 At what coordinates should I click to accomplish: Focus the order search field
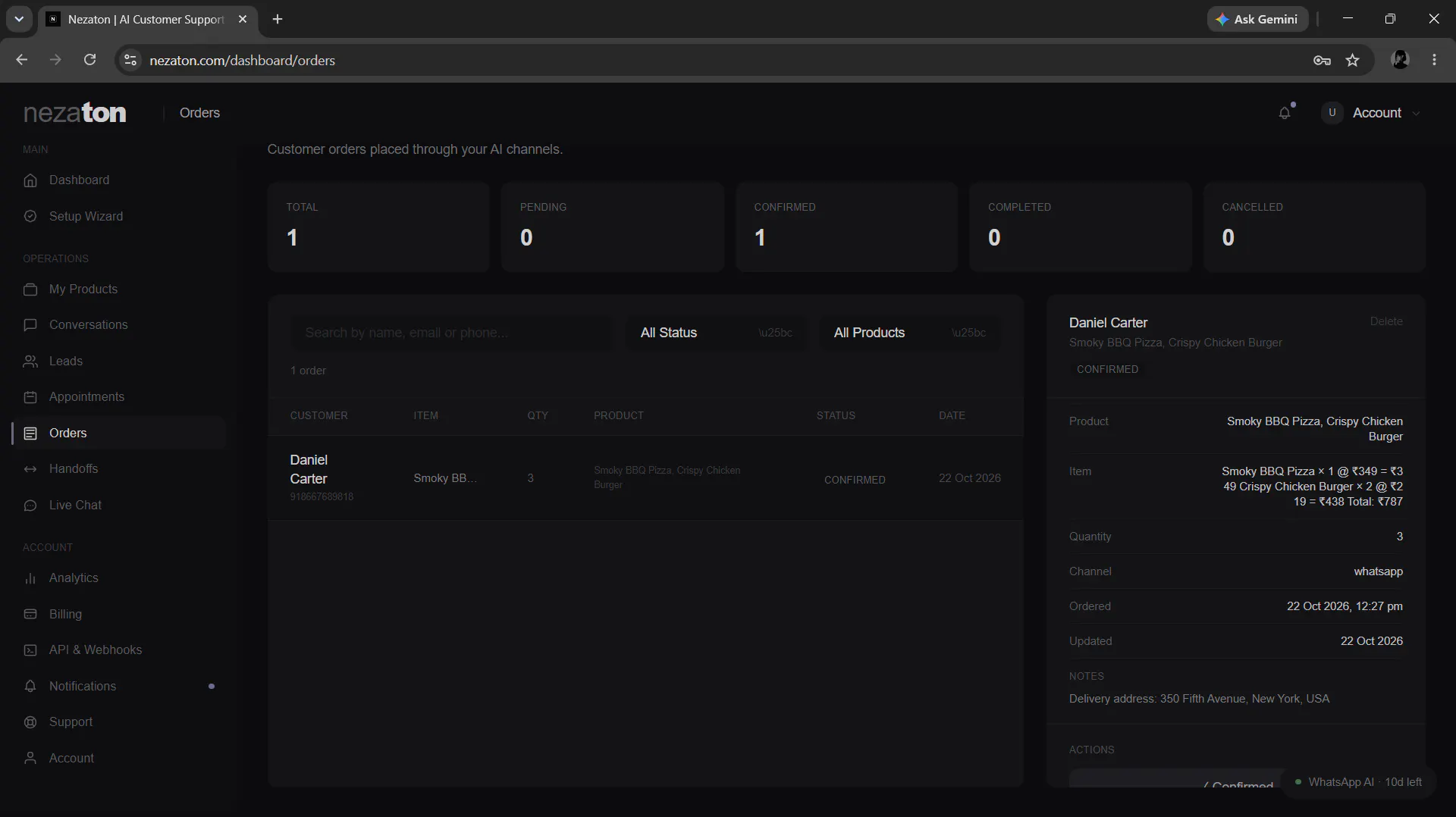coord(451,333)
